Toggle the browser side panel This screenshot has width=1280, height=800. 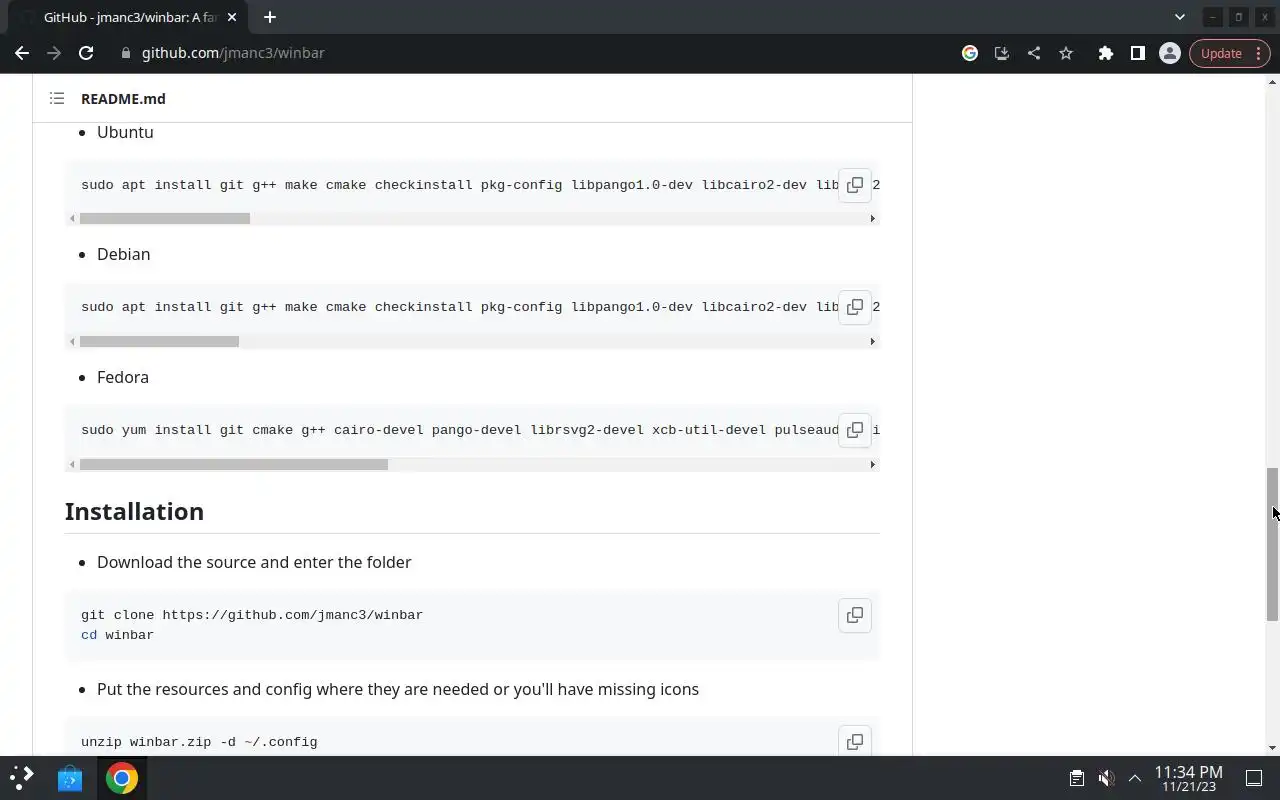click(x=1138, y=53)
